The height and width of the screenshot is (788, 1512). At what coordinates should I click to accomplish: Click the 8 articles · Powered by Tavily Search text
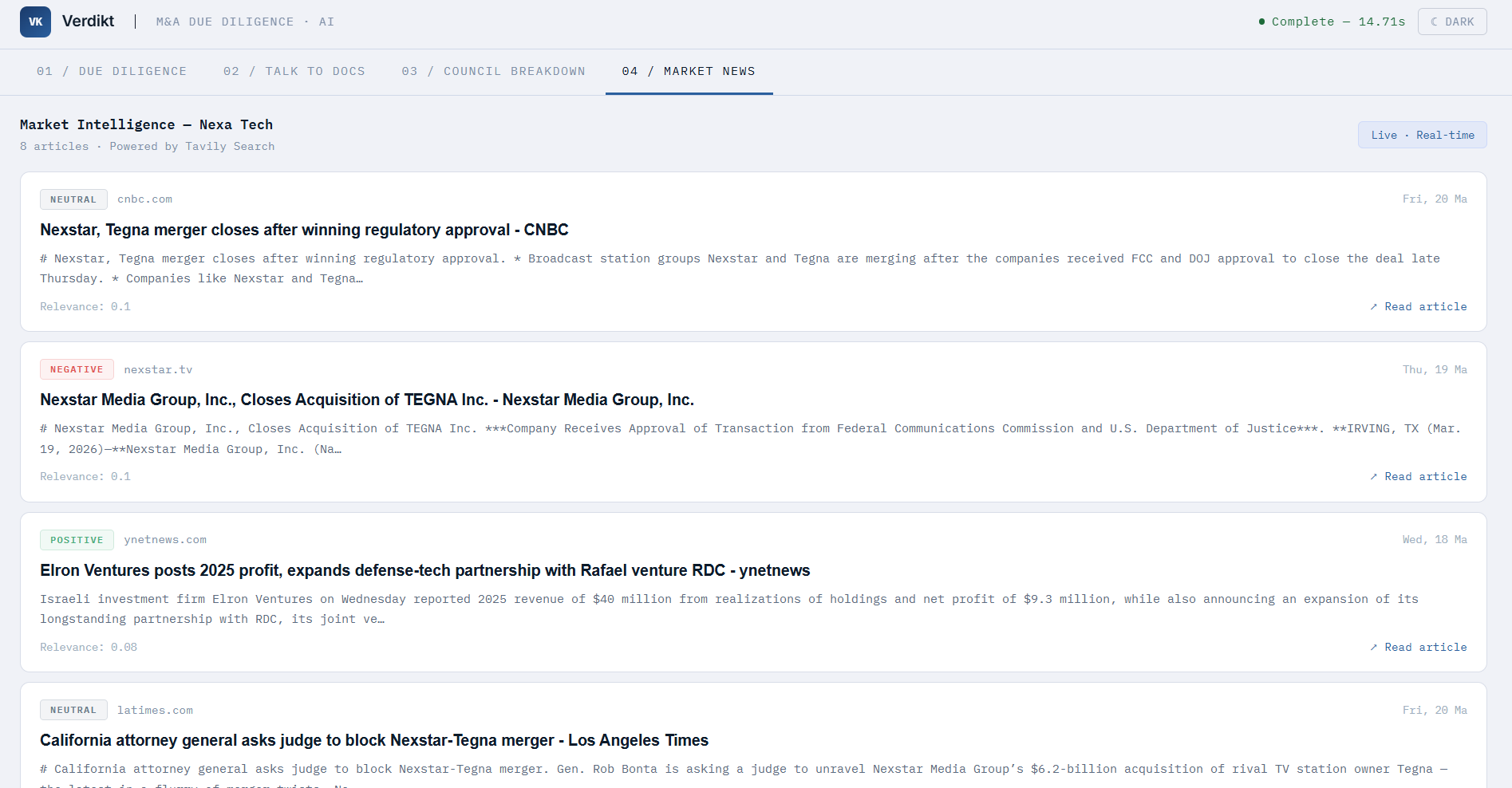[147, 147]
